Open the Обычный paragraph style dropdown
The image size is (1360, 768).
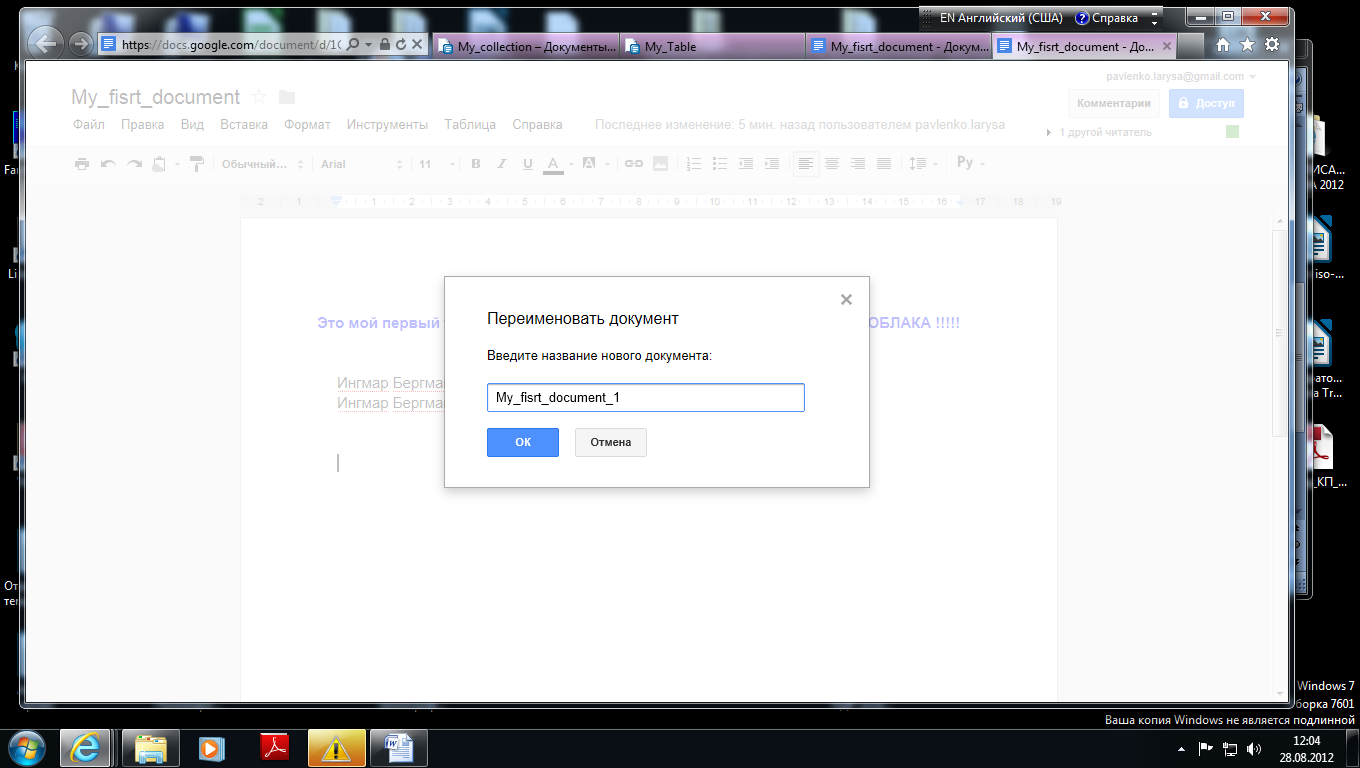click(x=261, y=164)
